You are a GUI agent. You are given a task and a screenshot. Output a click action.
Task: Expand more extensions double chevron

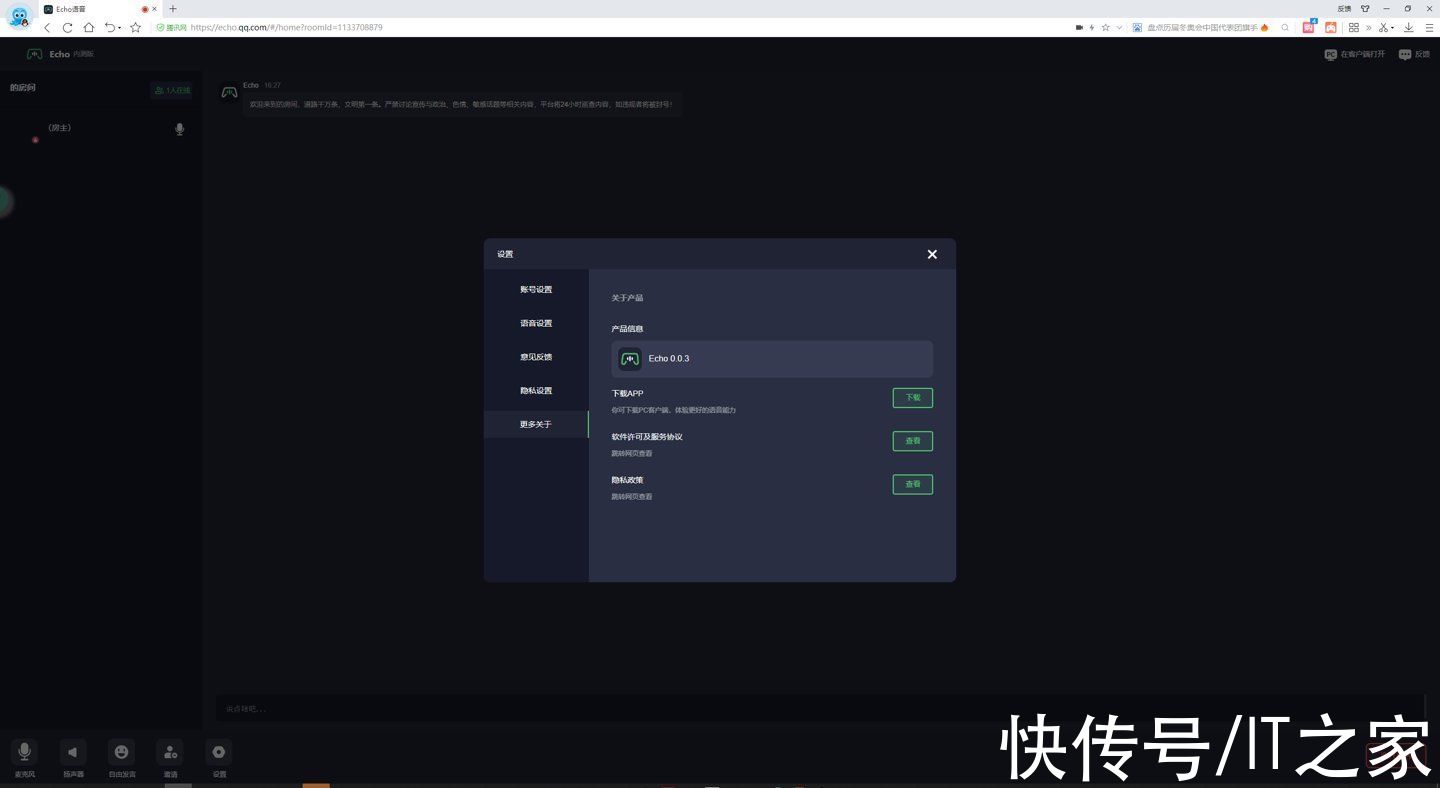click(1368, 27)
